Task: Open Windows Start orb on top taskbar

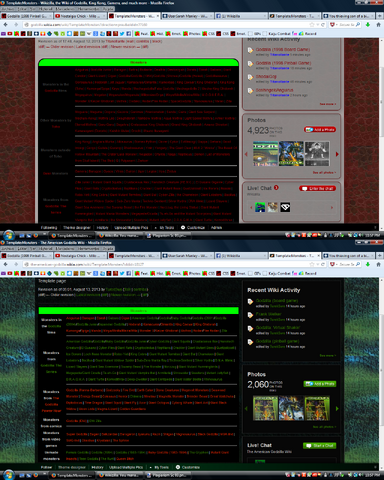Action: pos(9,235)
